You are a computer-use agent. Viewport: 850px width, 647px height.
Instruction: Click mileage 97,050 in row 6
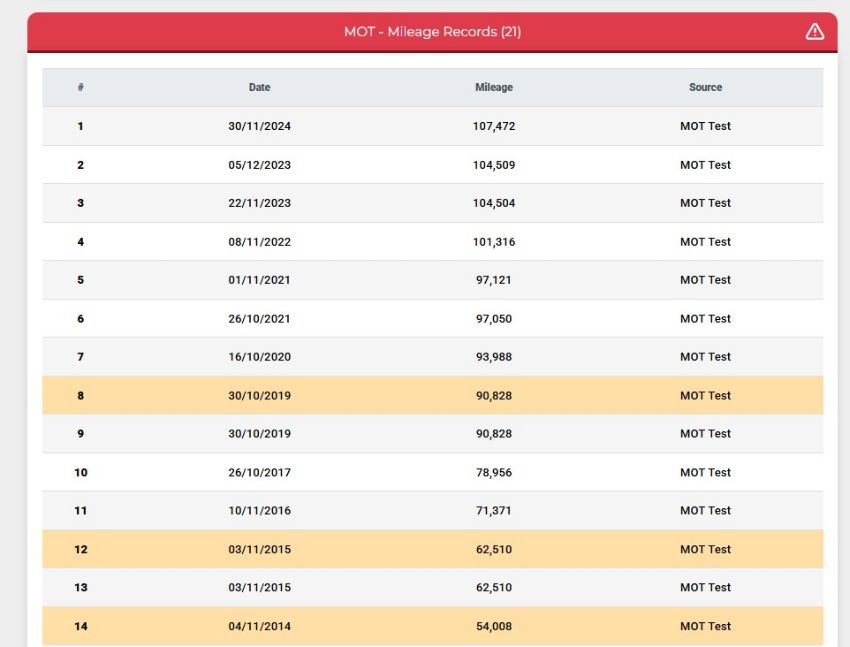(x=493, y=319)
